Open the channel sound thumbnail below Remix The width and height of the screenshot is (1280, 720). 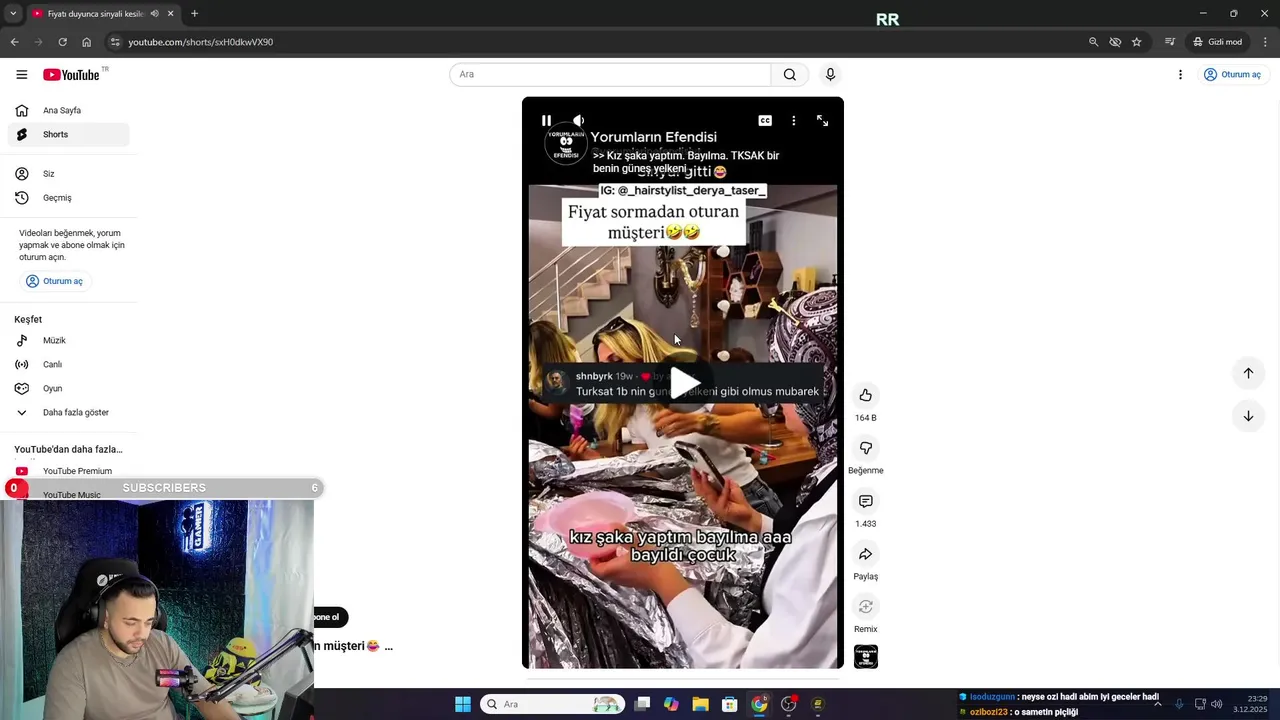click(866, 657)
